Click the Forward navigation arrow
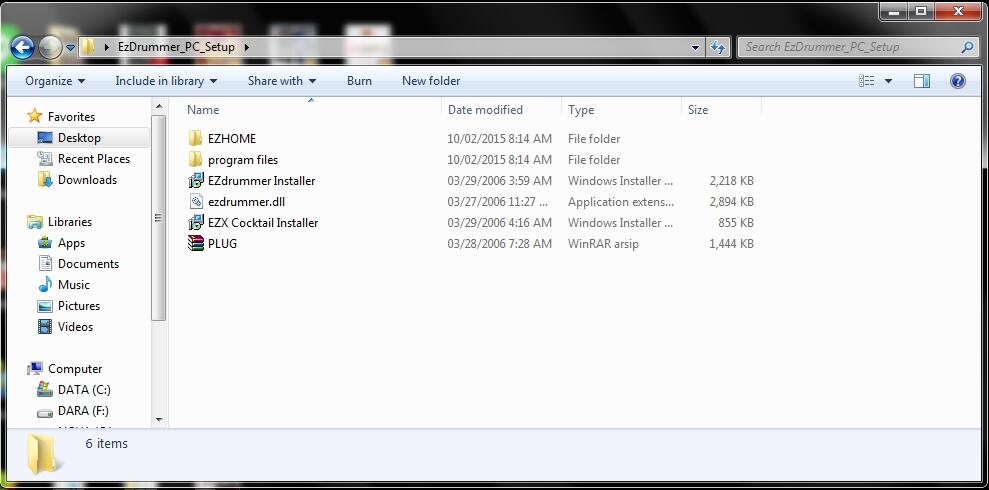Screen dimensions: 989x490 [x=50, y=47]
